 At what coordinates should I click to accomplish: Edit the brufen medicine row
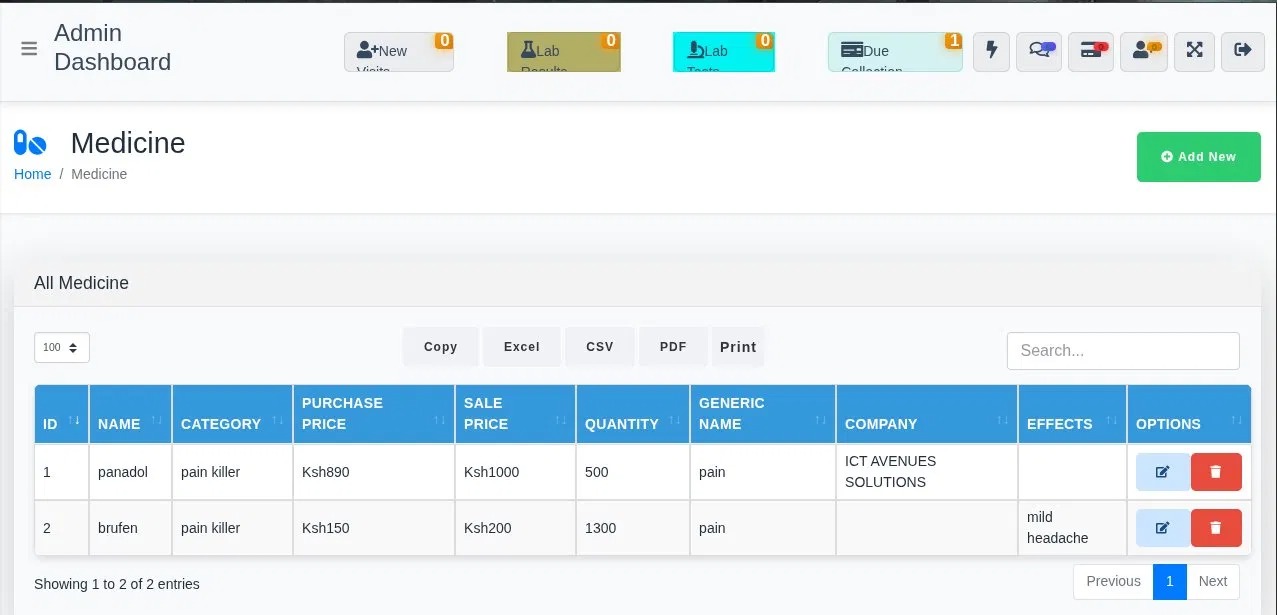[1162, 528]
